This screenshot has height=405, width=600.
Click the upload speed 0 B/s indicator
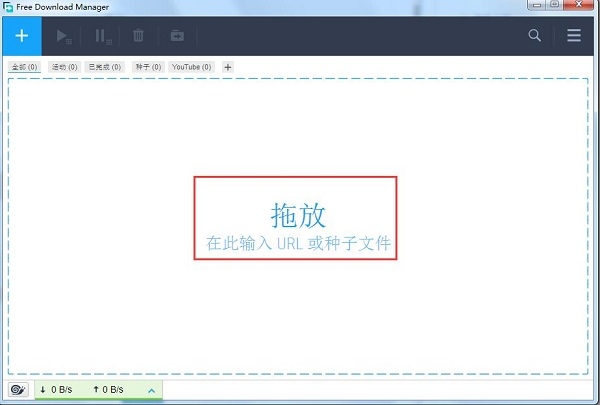[x=108, y=390]
